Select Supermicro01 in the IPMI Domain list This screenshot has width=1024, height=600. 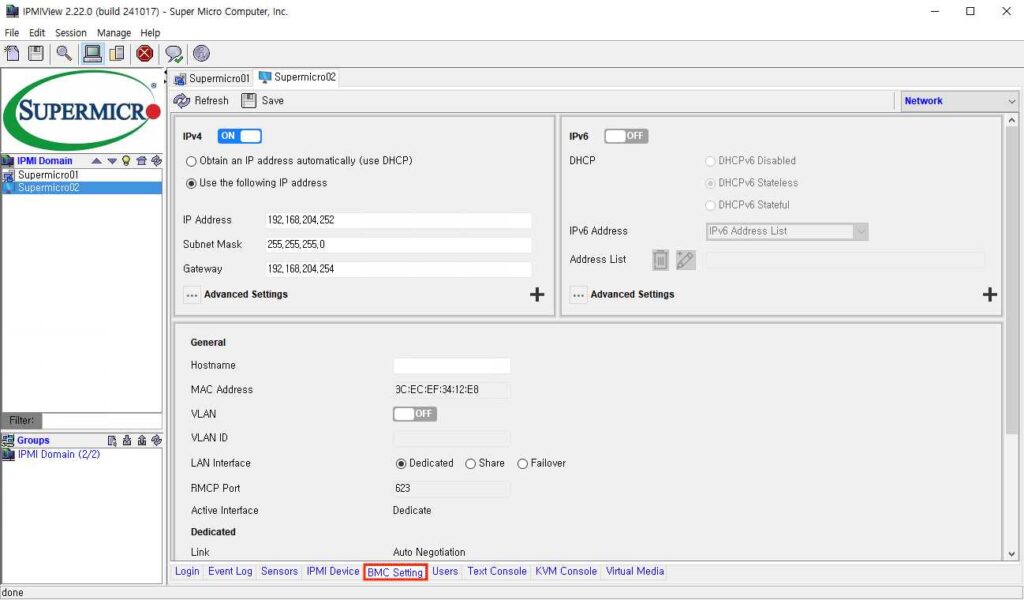[82, 175]
